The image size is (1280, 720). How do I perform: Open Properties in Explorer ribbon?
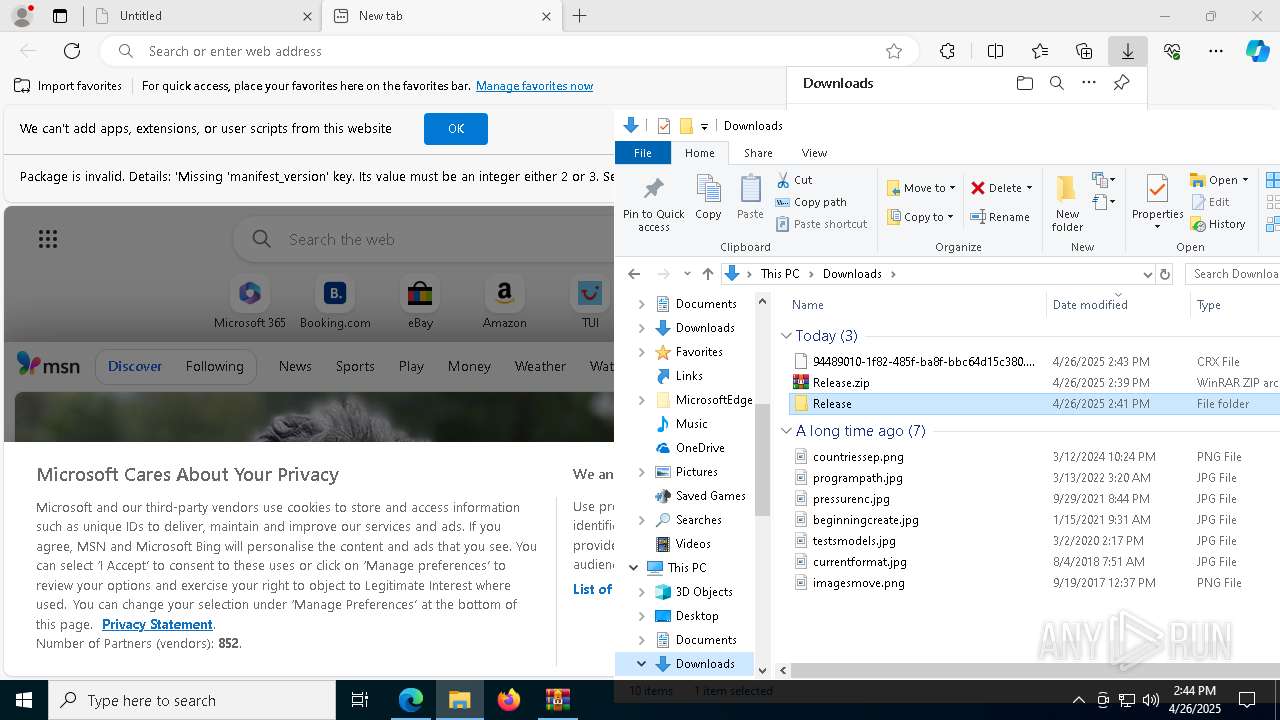[1157, 202]
